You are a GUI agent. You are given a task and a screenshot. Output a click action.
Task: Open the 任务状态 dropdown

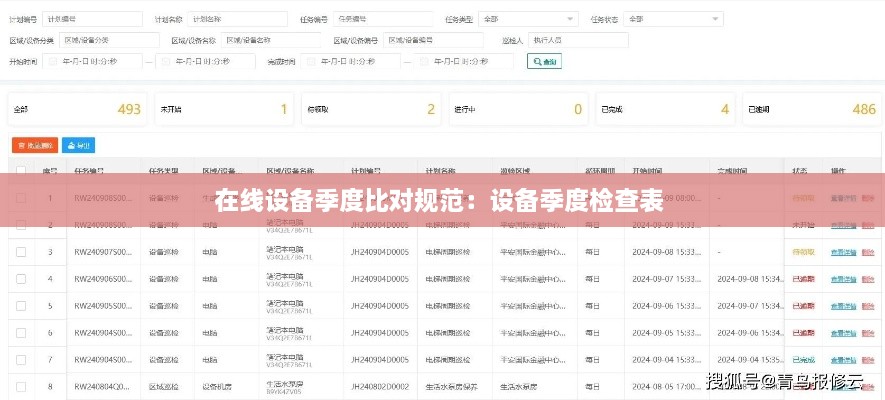pyautogui.click(x=674, y=19)
